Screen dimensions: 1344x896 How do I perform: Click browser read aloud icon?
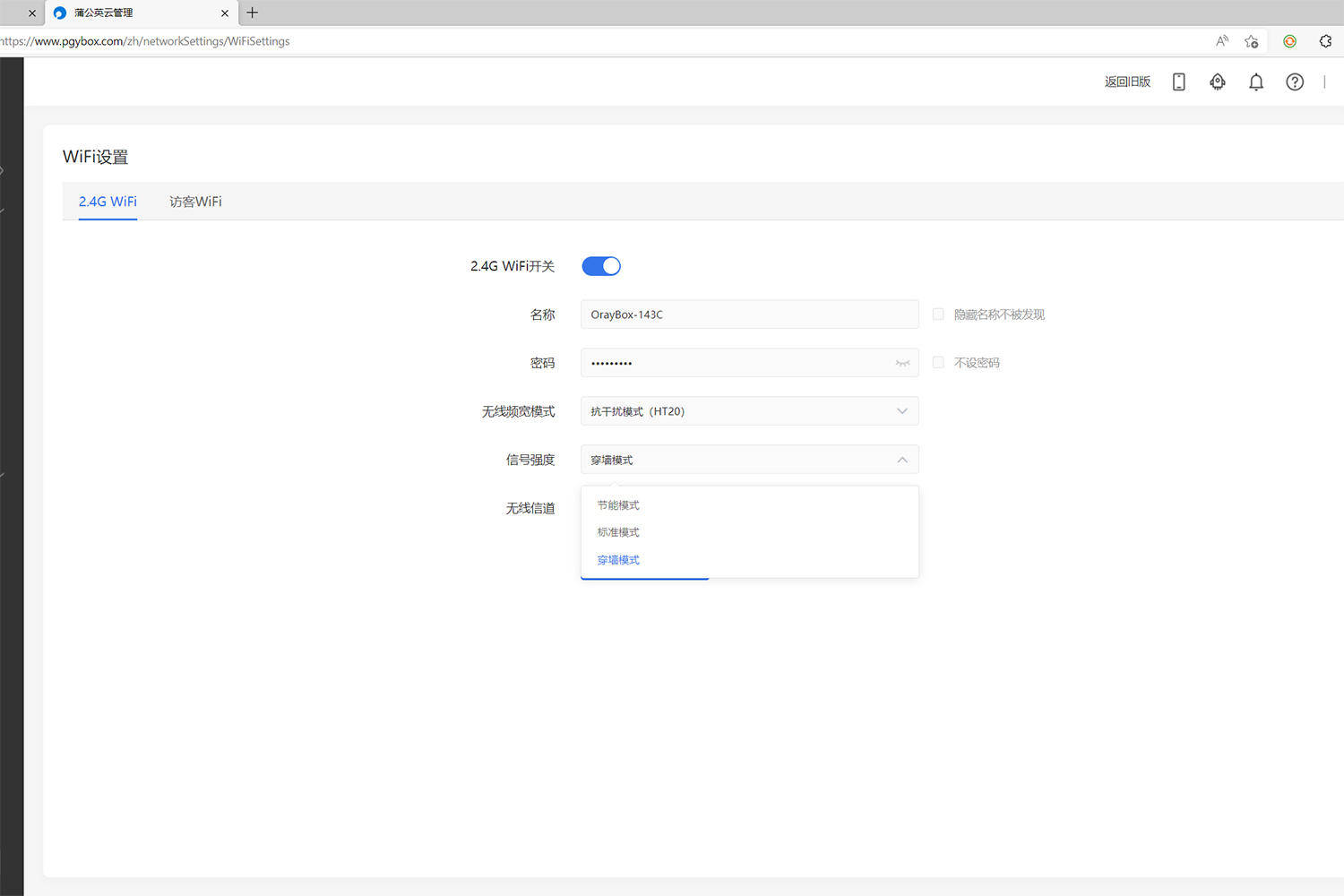point(1221,41)
